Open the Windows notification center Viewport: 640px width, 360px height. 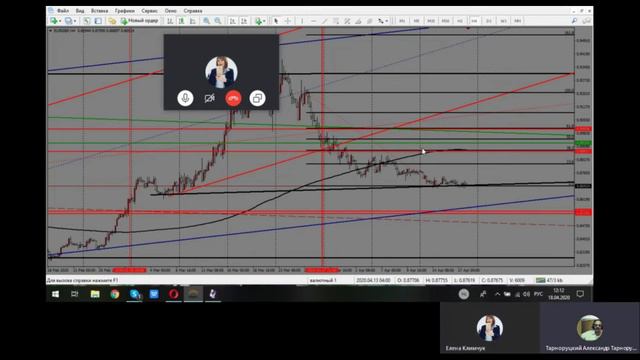pyautogui.click(x=580, y=294)
